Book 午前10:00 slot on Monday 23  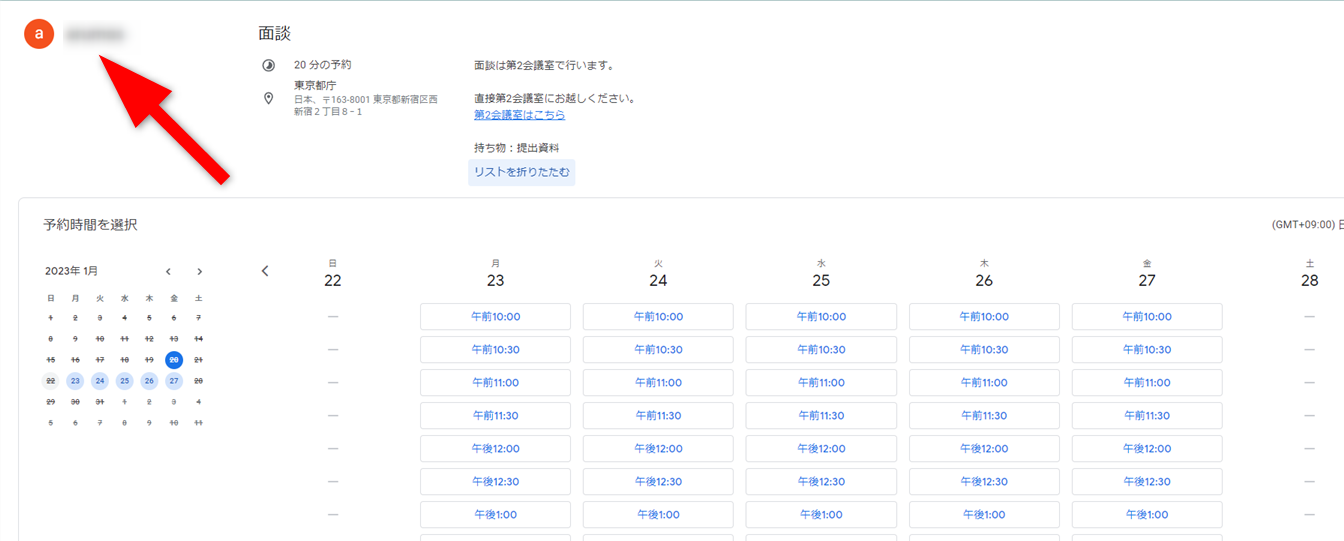click(495, 317)
